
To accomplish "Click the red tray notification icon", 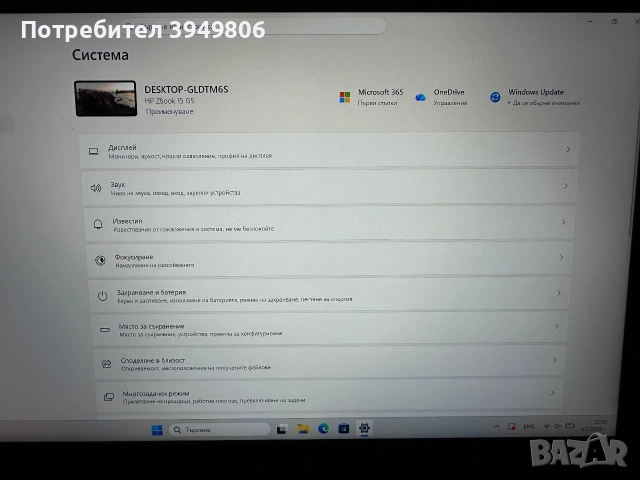I will (x=511, y=427).
